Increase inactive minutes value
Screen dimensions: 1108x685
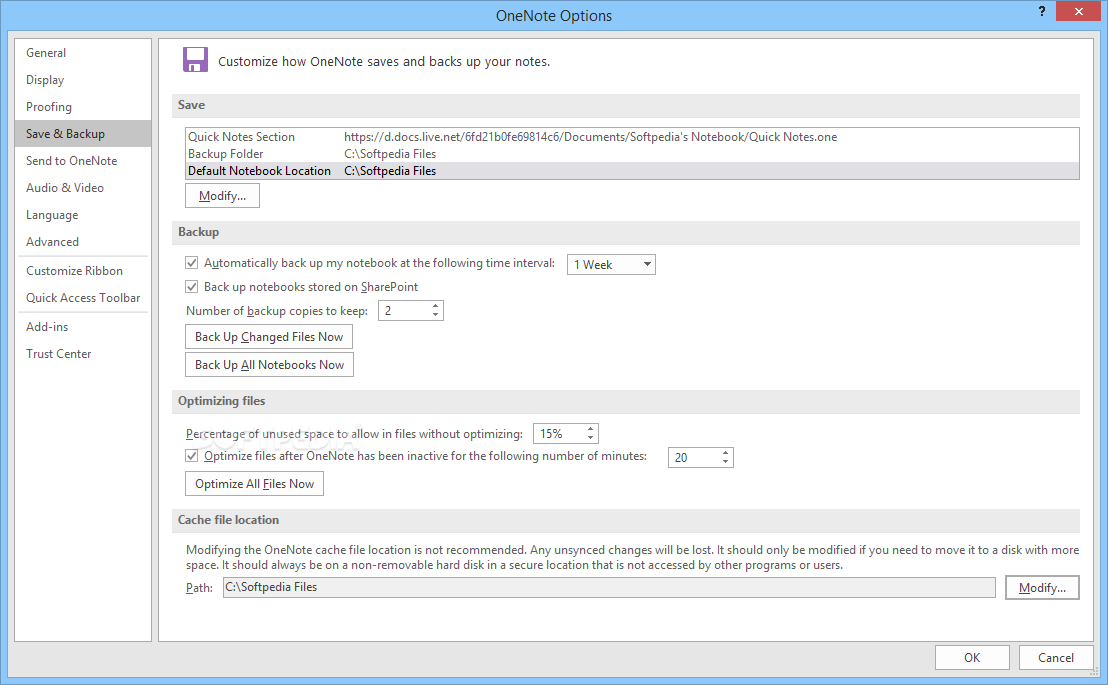tap(726, 453)
